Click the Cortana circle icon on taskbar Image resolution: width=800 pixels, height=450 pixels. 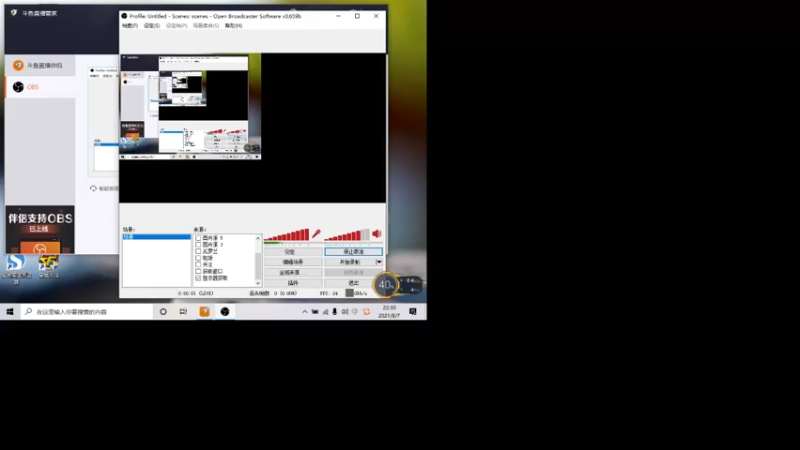click(x=163, y=311)
